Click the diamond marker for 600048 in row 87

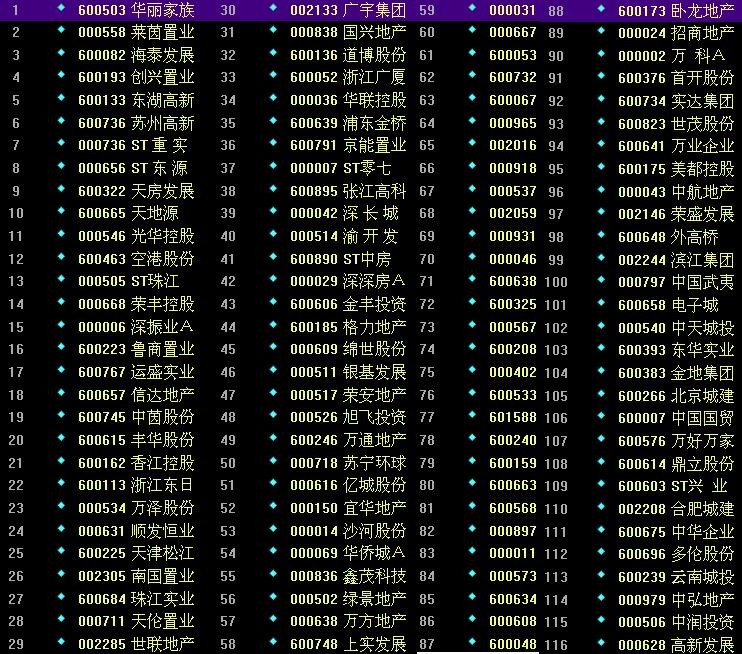pyautogui.click(x=472, y=641)
